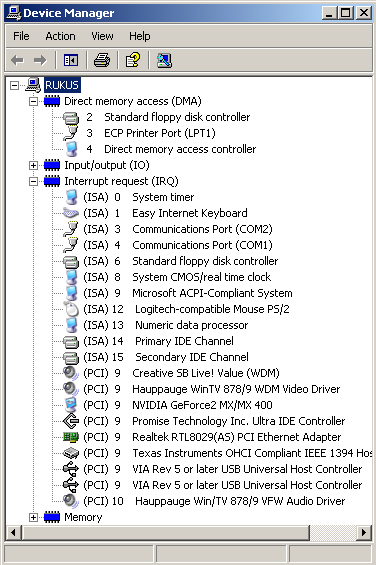376x565 pixels.
Task: Collapse the RUKUS root node
Action: (14, 85)
